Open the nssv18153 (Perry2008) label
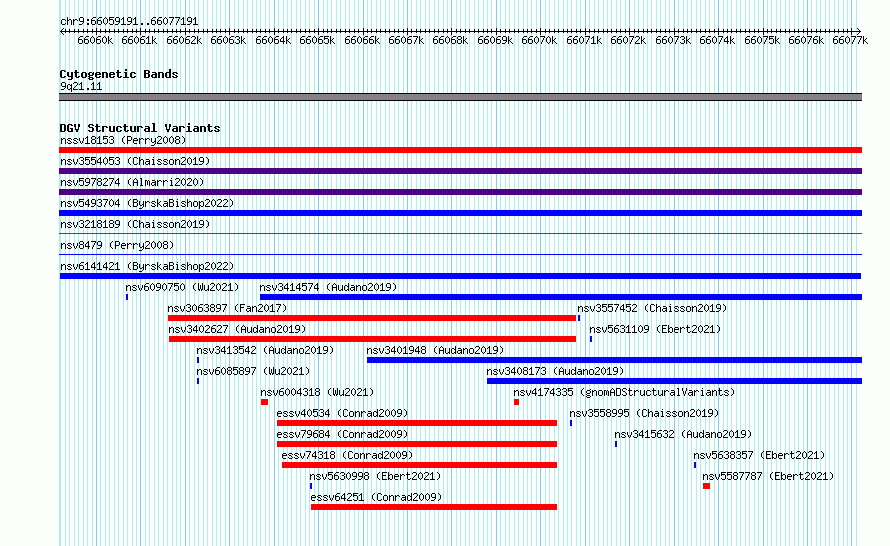 [x=123, y=140]
